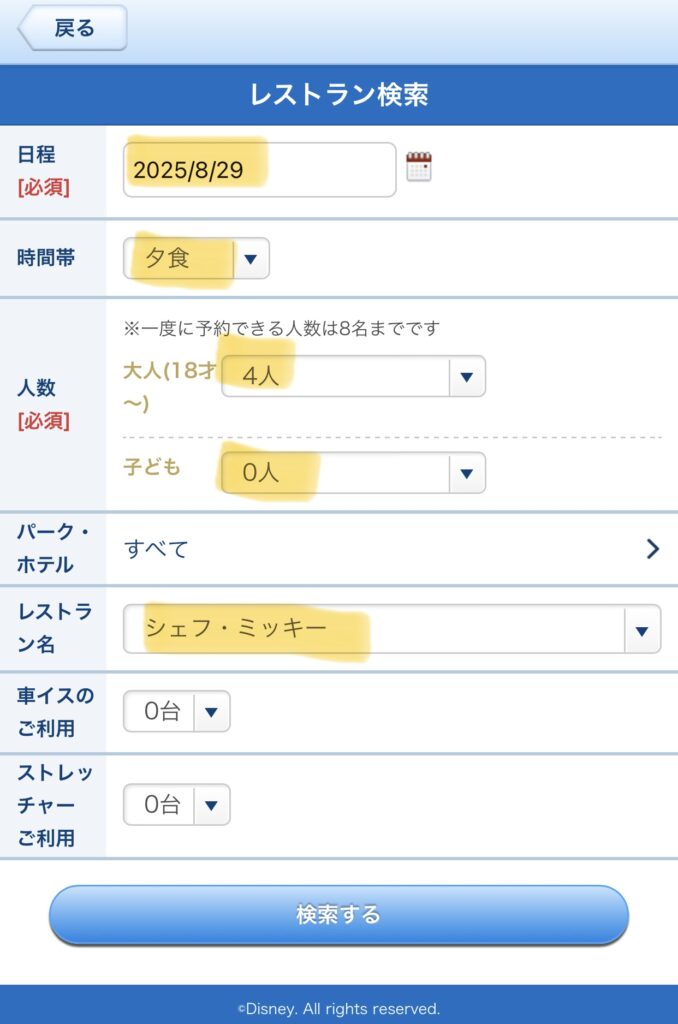The height and width of the screenshot is (1024, 678).
Task: Click the children count dropdown arrow
Action: pyautogui.click(x=466, y=473)
